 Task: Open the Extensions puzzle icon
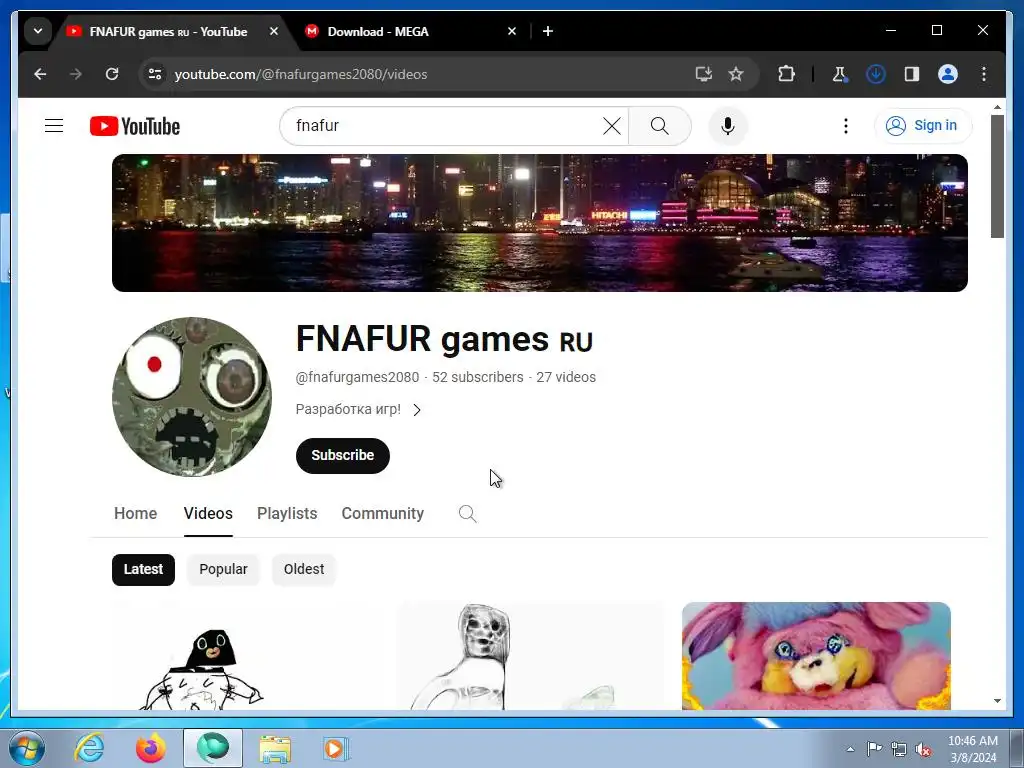(x=786, y=74)
